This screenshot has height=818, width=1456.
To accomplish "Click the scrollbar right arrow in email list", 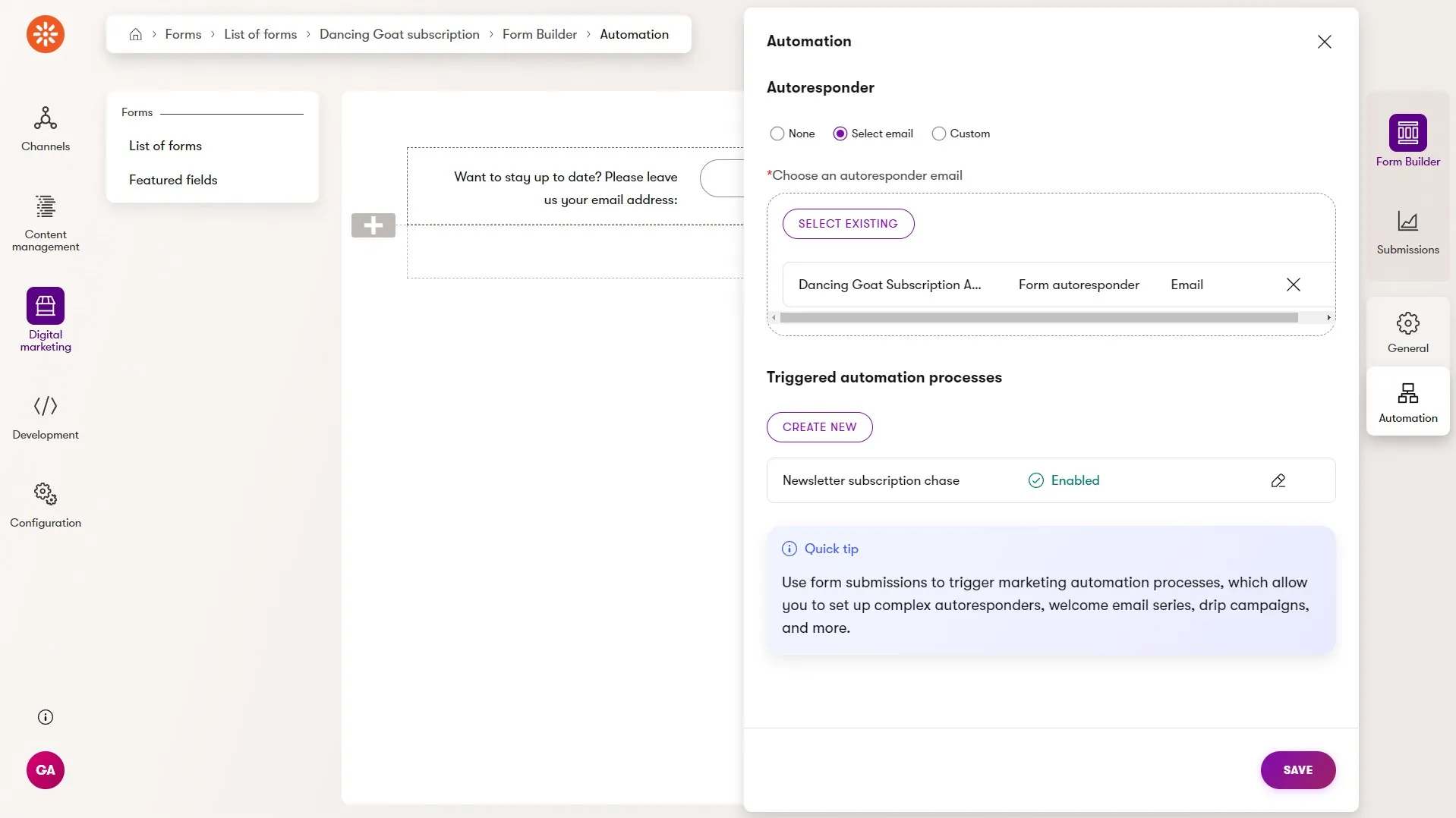I will coord(1328,318).
